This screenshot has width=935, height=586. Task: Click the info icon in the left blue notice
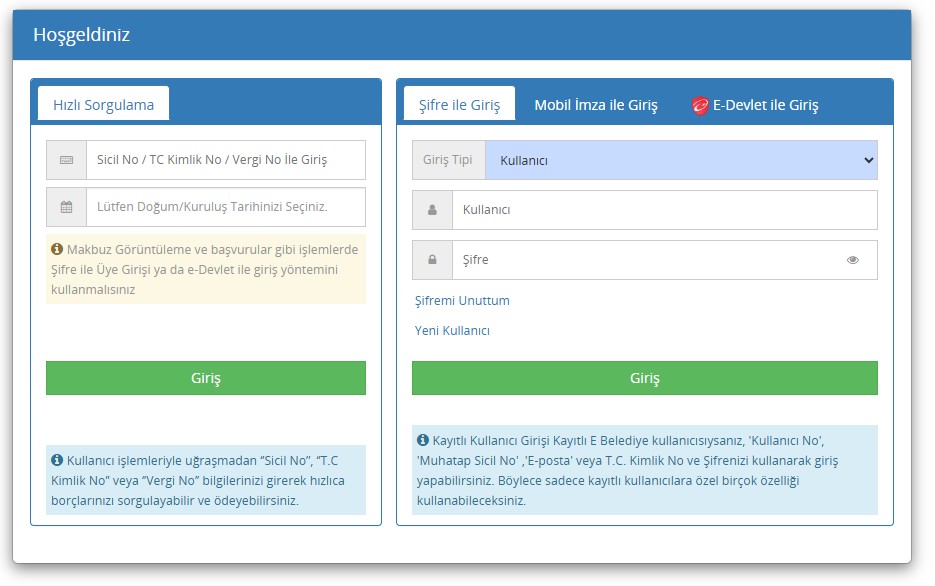click(x=57, y=460)
